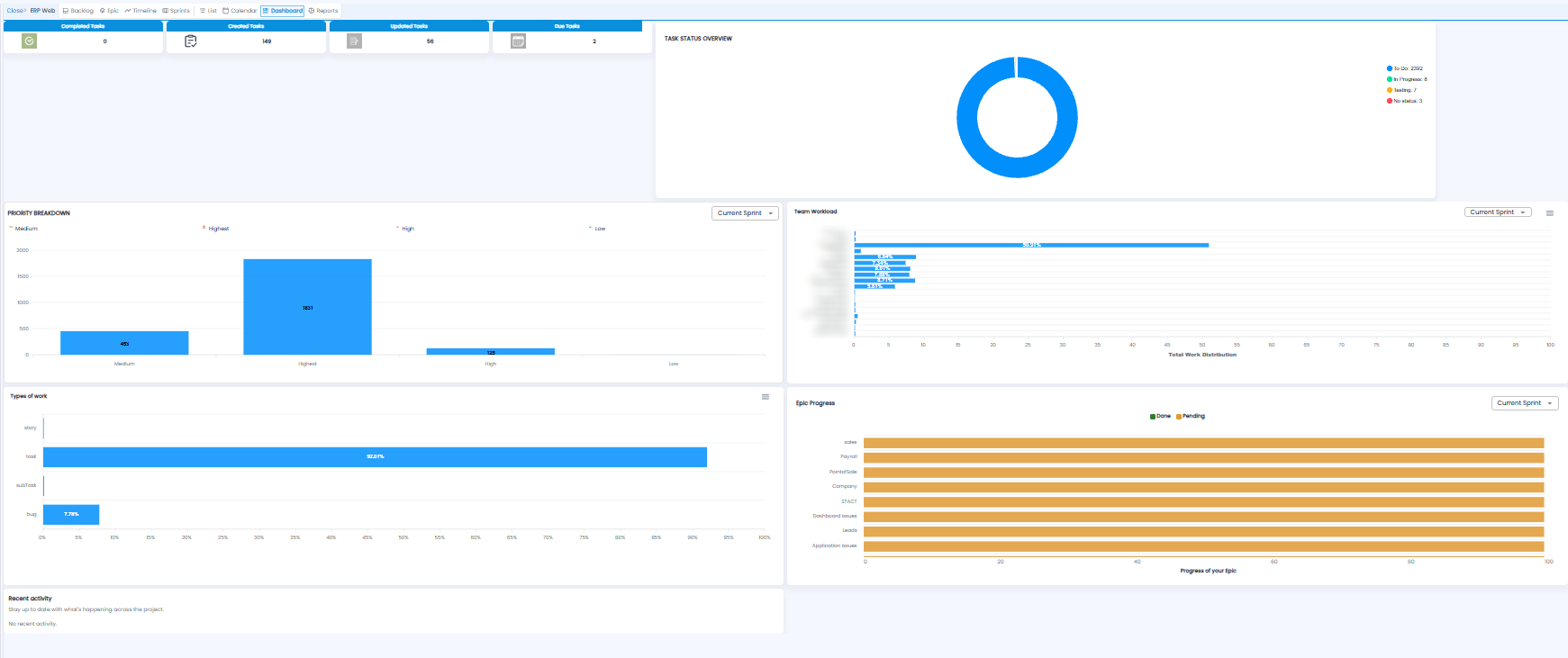The height and width of the screenshot is (658, 1568).
Task: Click the Created Tasks clipboard icon
Action: tap(191, 41)
